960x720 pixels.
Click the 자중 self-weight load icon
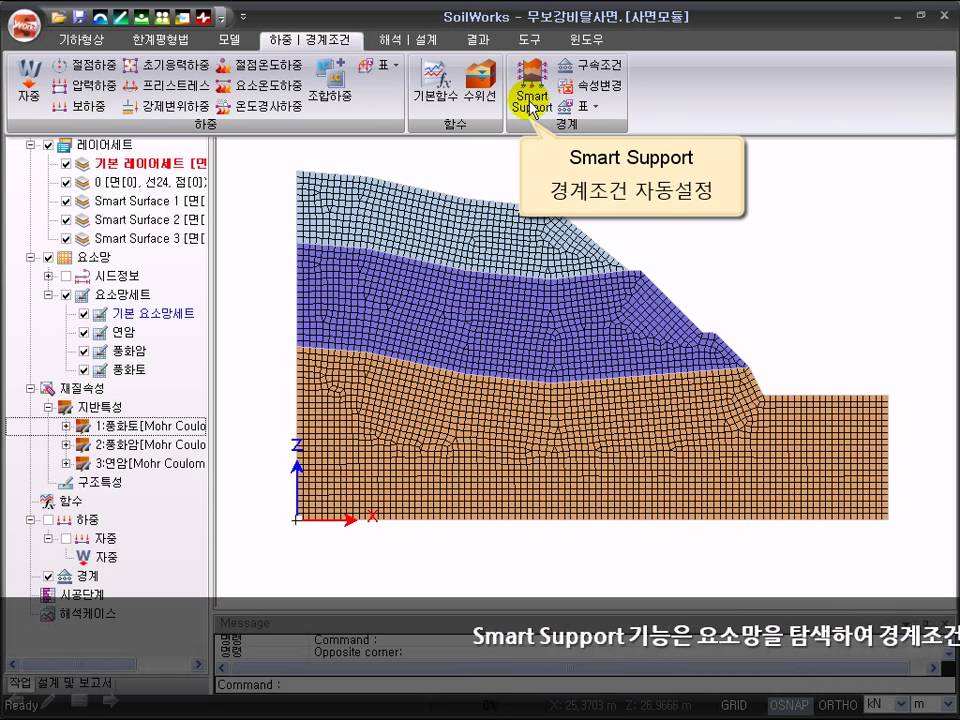(29, 81)
